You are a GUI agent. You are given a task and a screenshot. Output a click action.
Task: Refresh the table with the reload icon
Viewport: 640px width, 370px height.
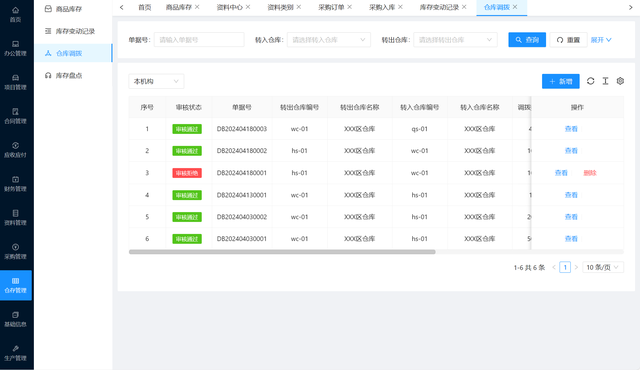[590, 81]
